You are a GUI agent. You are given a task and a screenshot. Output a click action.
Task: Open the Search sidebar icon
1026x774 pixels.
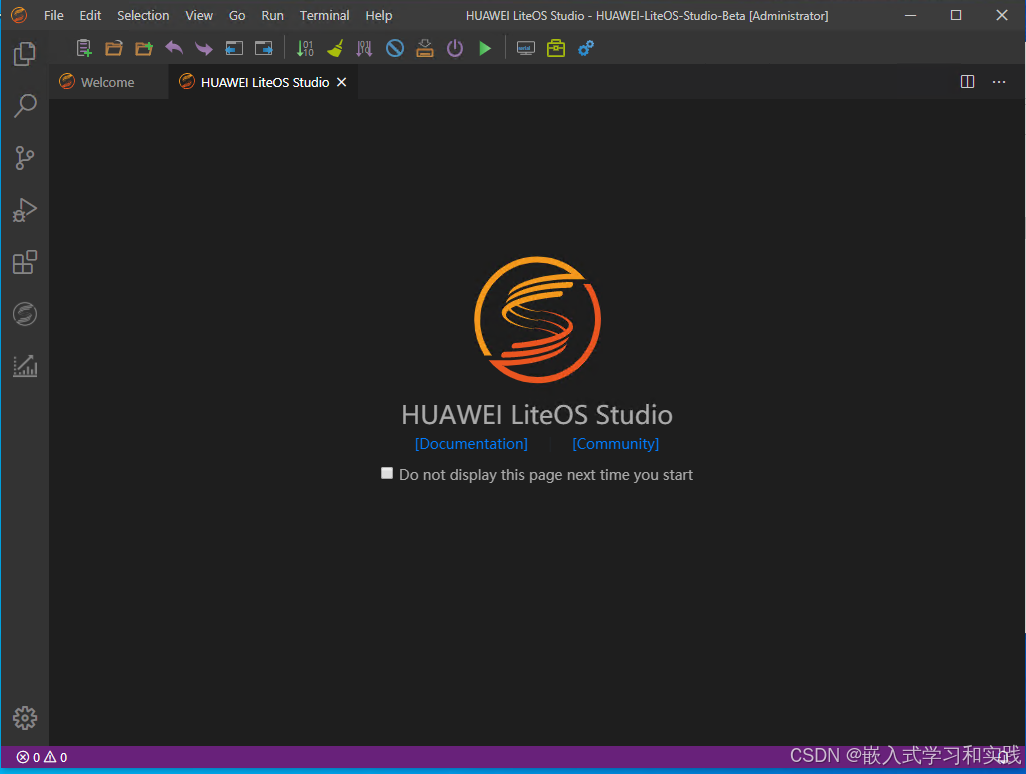25,105
